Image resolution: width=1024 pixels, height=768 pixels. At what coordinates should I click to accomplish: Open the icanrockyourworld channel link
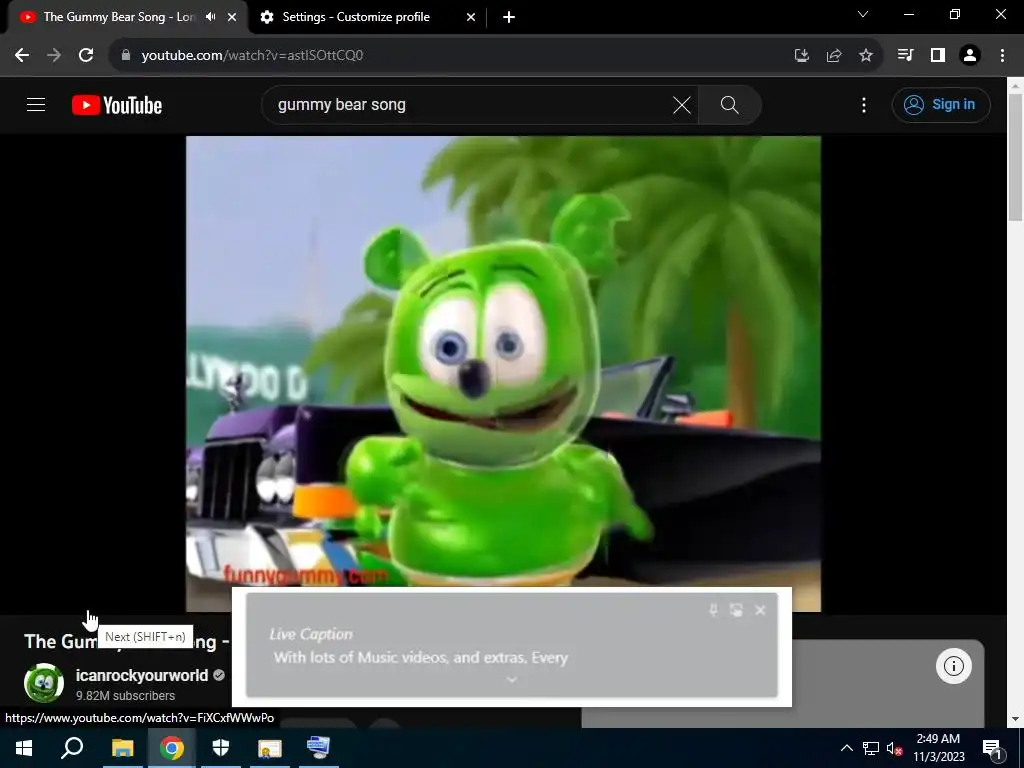[142, 675]
